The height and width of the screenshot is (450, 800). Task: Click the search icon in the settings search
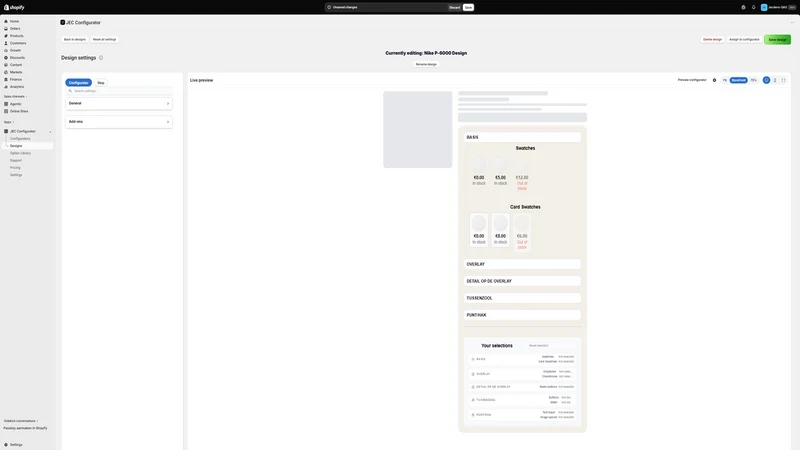click(70, 91)
